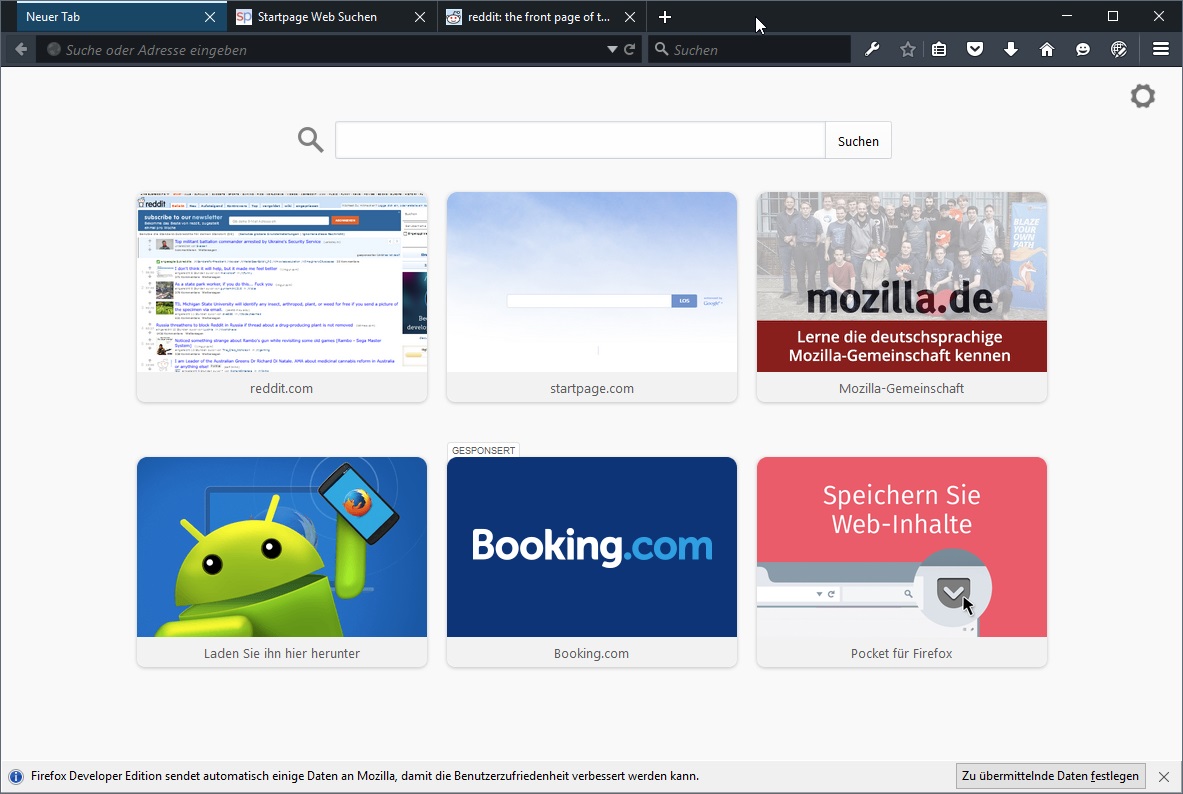Open the hamburger menu
The image size is (1183, 794).
(x=1161, y=50)
